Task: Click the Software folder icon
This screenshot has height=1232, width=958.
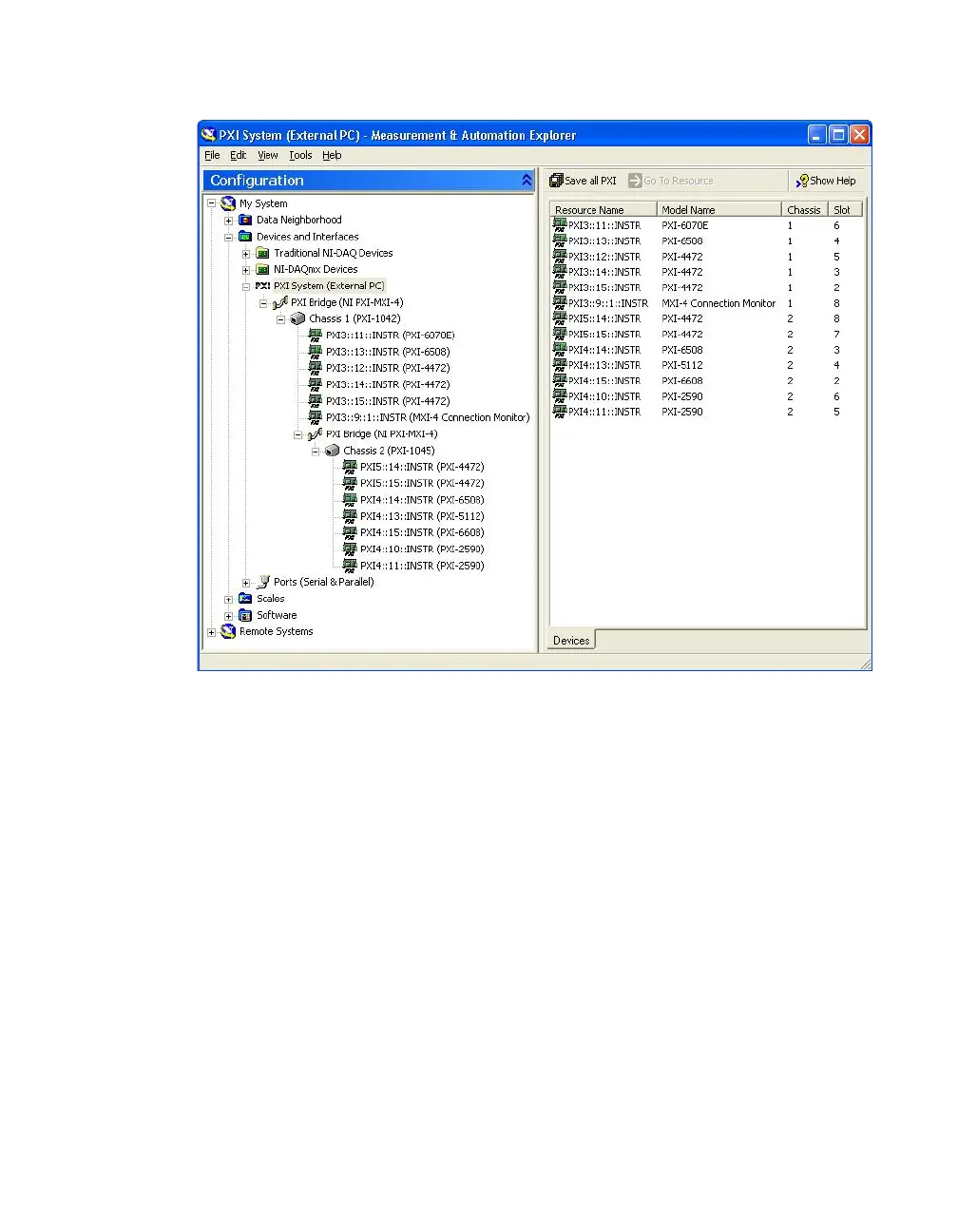Action: 245,615
